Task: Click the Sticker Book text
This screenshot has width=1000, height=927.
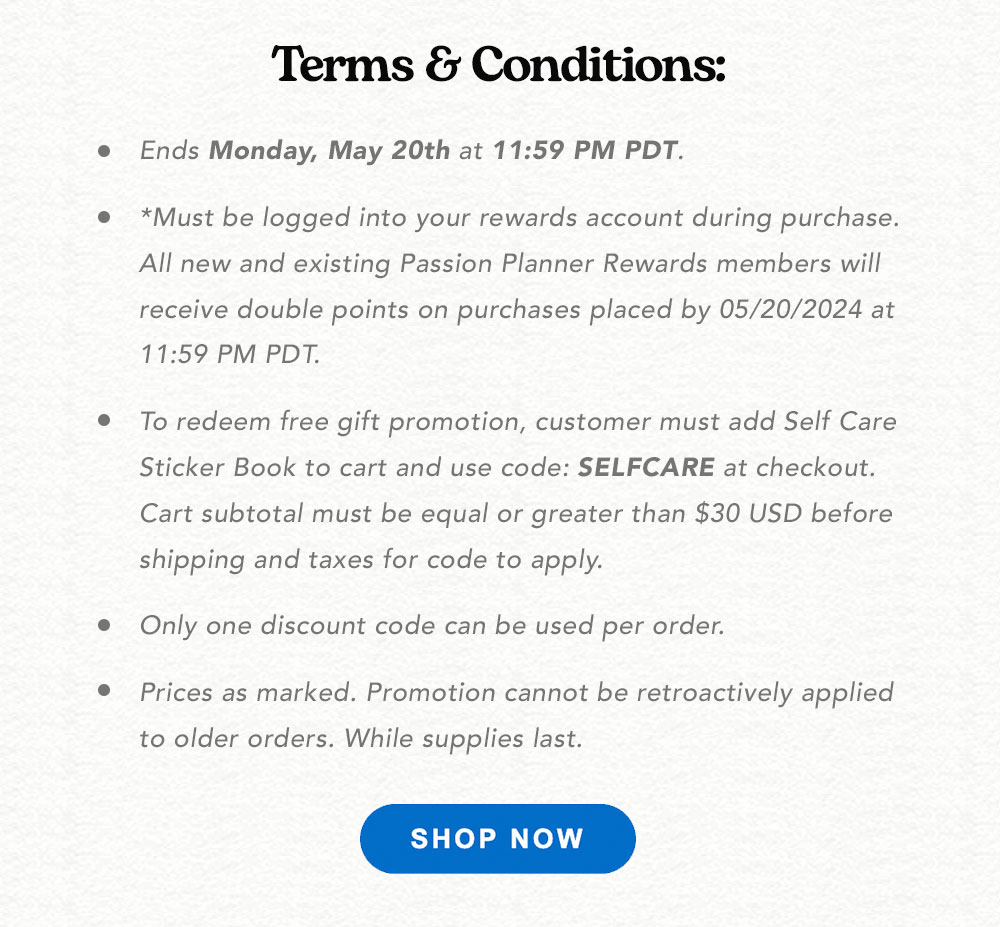Action: pos(217,467)
